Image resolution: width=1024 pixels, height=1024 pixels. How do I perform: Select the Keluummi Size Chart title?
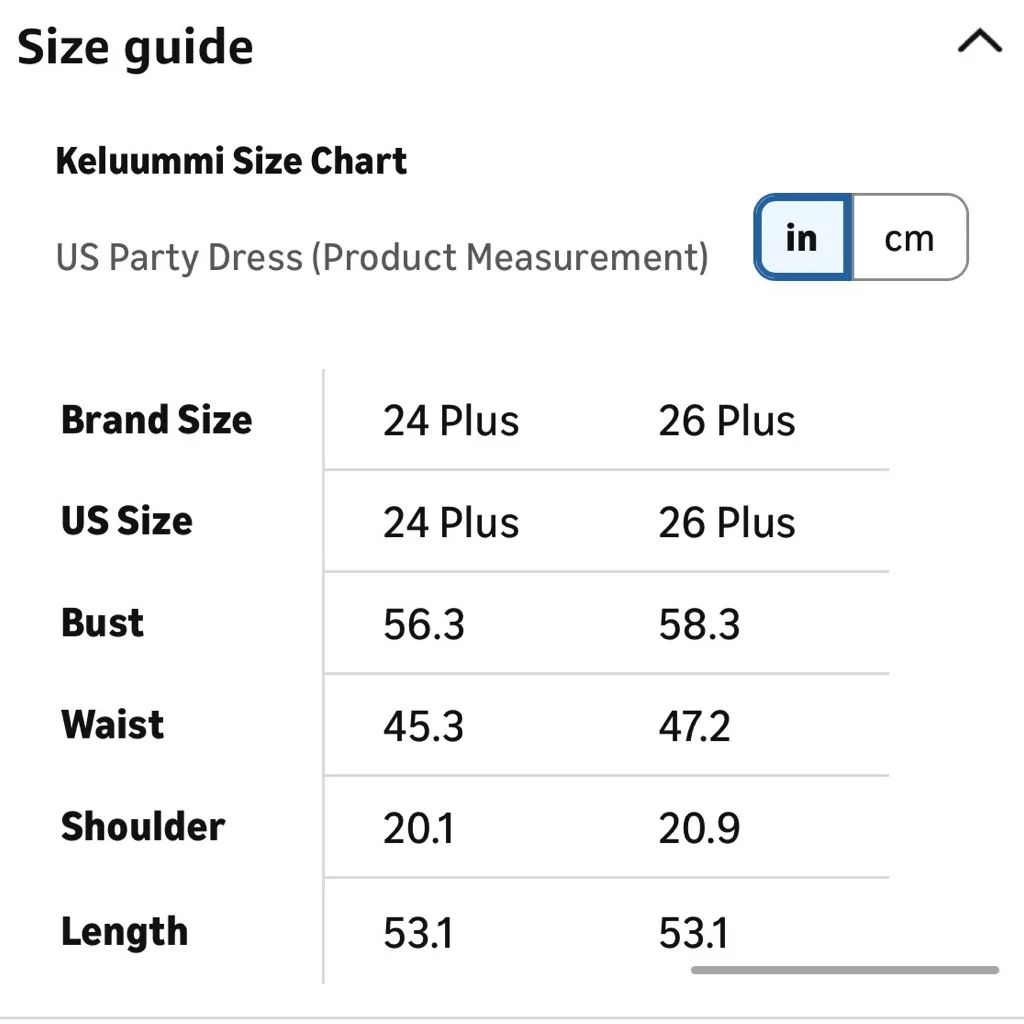pyautogui.click(x=231, y=161)
